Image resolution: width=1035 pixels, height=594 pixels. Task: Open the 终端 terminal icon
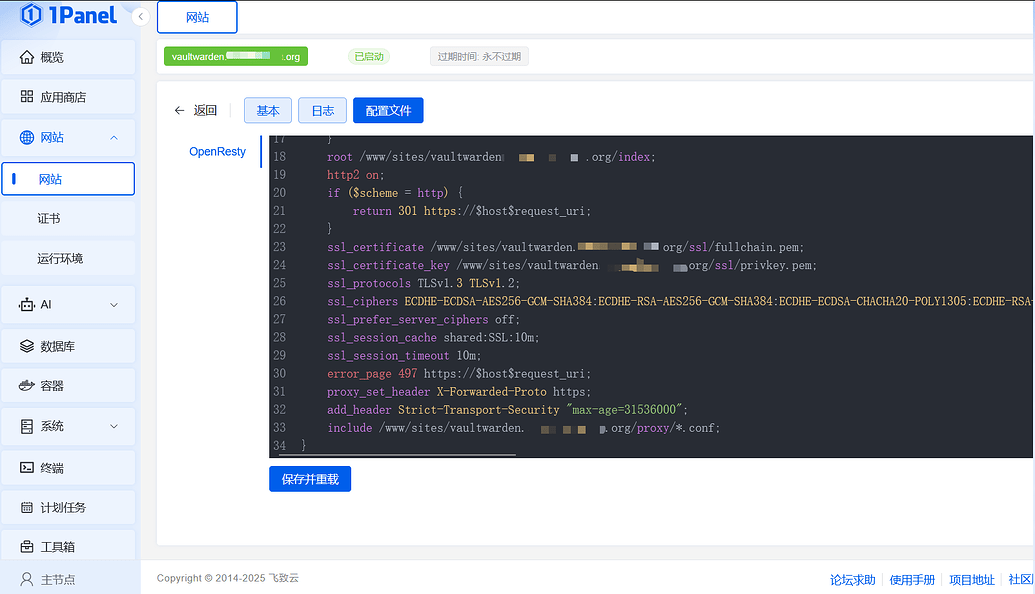point(27,467)
